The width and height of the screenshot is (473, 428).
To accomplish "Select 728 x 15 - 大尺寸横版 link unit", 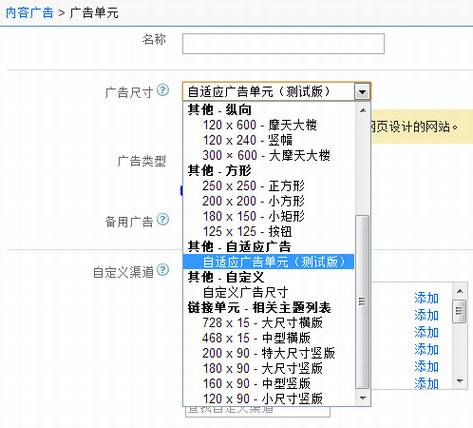I will click(263, 323).
